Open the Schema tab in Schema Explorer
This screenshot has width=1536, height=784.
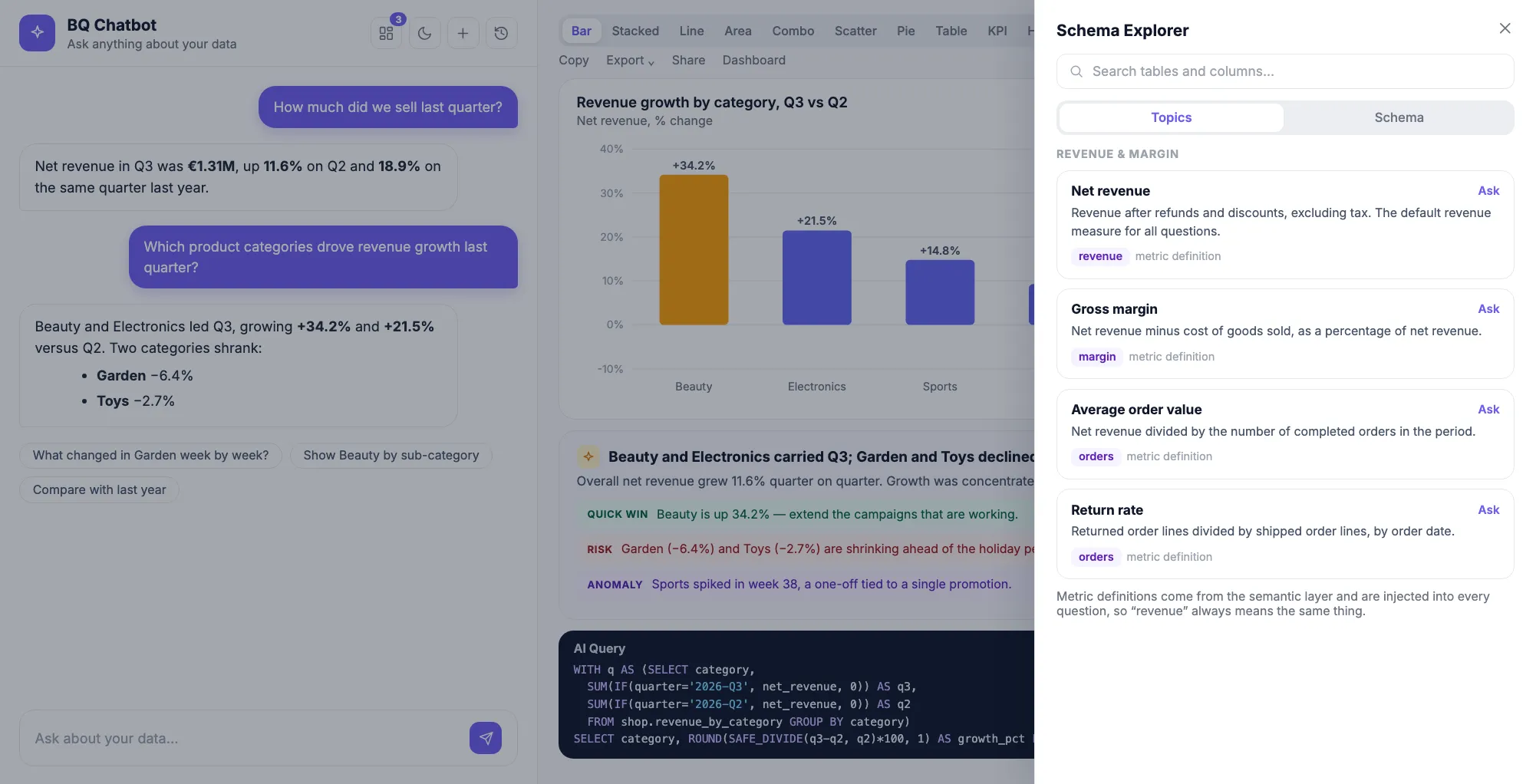(x=1399, y=117)
